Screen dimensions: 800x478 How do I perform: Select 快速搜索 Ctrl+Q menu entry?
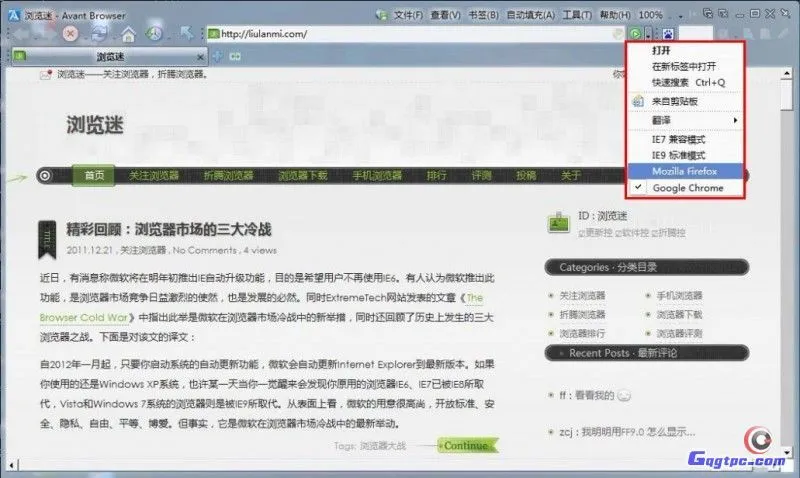[685, 82]
